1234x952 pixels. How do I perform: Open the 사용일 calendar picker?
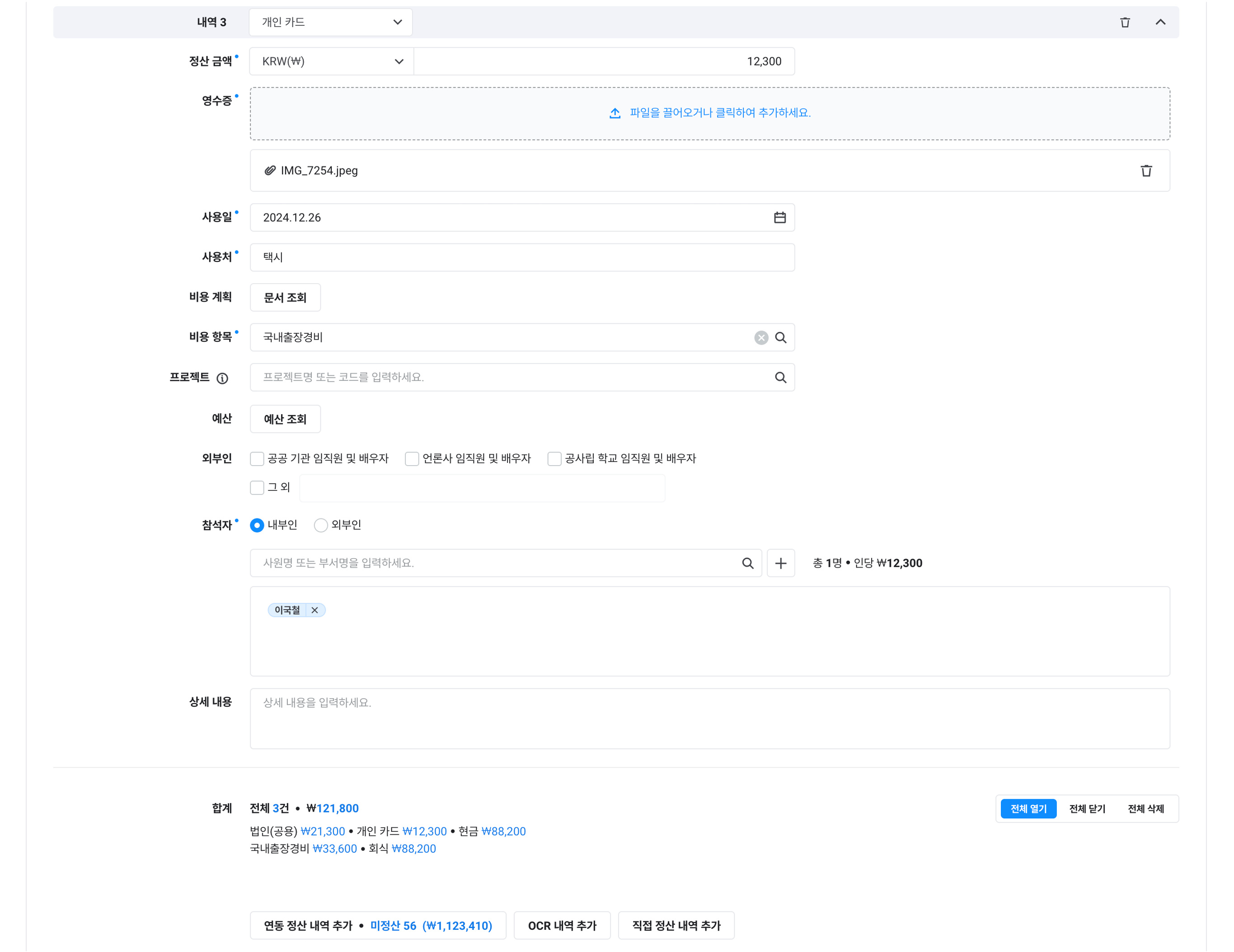[x=780, y=217]
